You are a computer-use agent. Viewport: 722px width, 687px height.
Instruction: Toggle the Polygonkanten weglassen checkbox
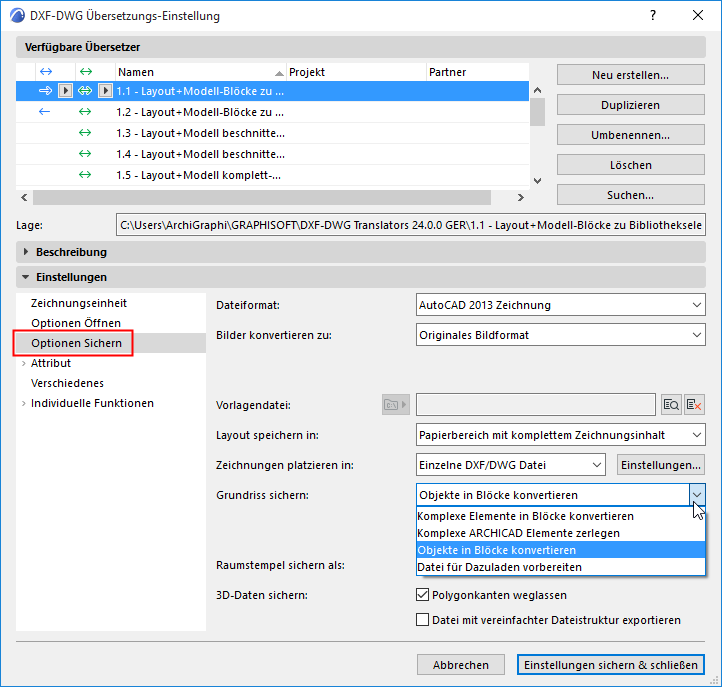tap(422, 594)
